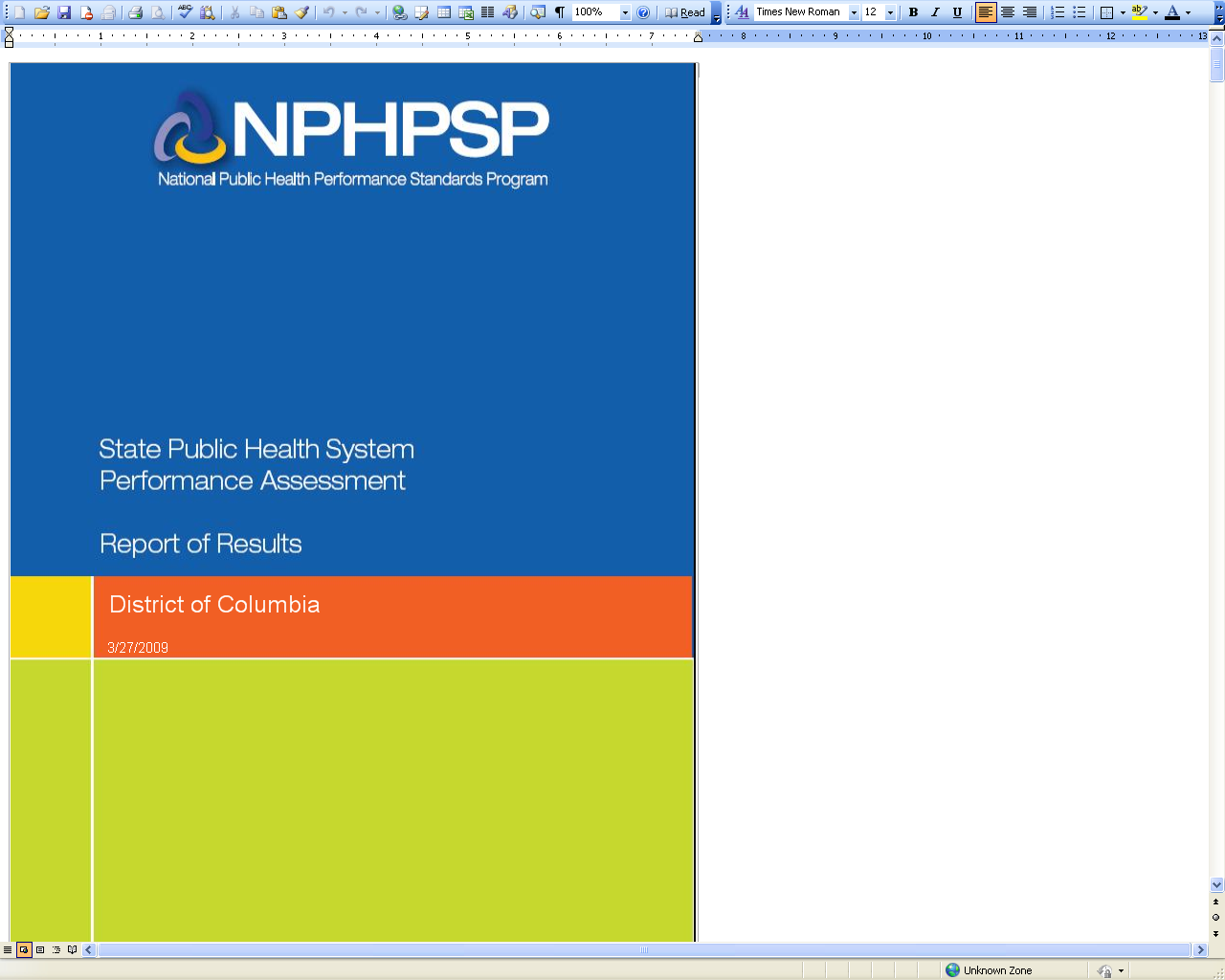Show the Drawing toolbar
This screenshot has width=1225, height=980.
click(510, 12)
